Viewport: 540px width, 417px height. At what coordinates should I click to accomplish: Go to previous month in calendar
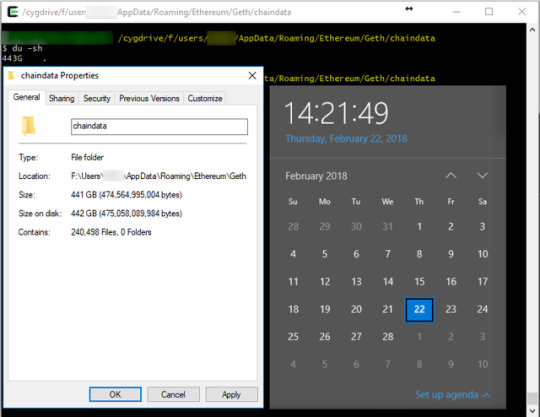(x=451, y=176)
